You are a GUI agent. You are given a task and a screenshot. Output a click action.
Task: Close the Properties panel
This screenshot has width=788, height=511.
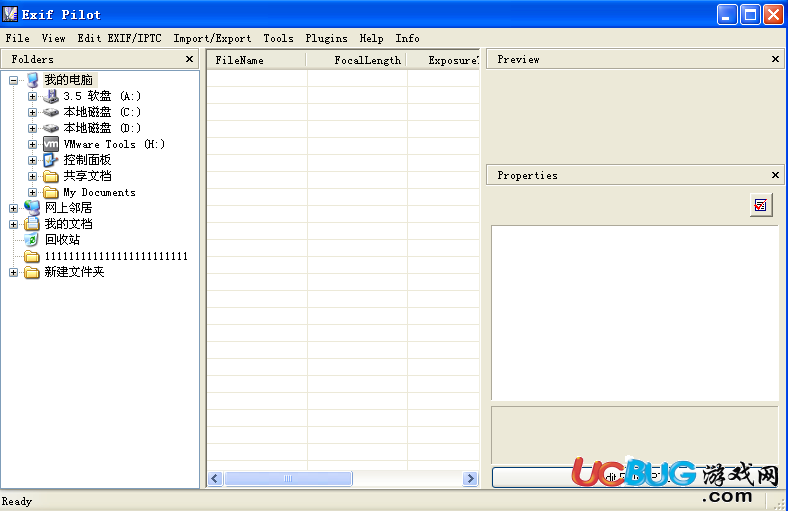point(775,175)
